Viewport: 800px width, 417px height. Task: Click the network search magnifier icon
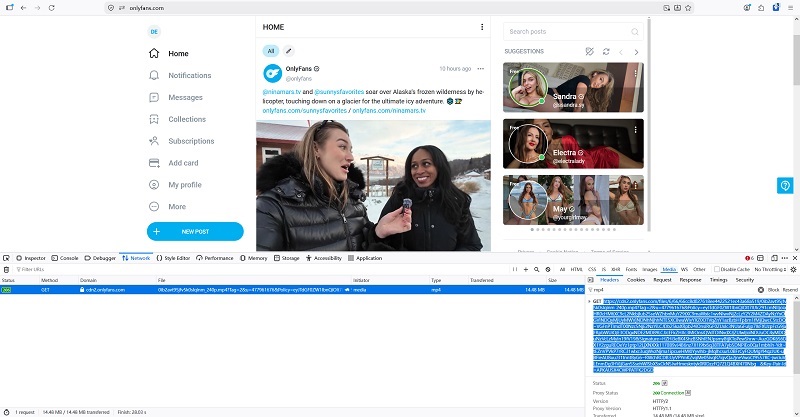(537, 269)
